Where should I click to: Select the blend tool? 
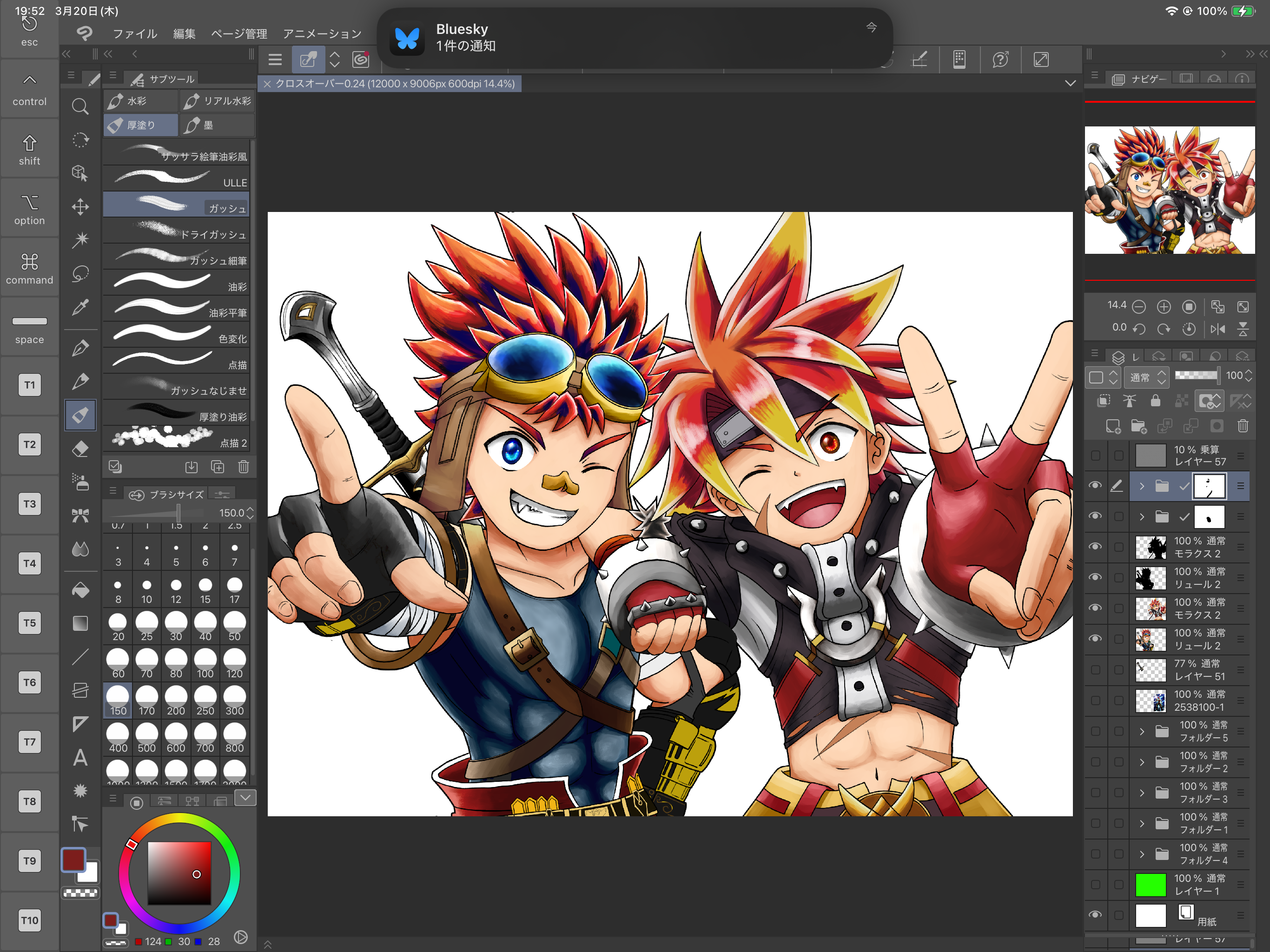80,549
